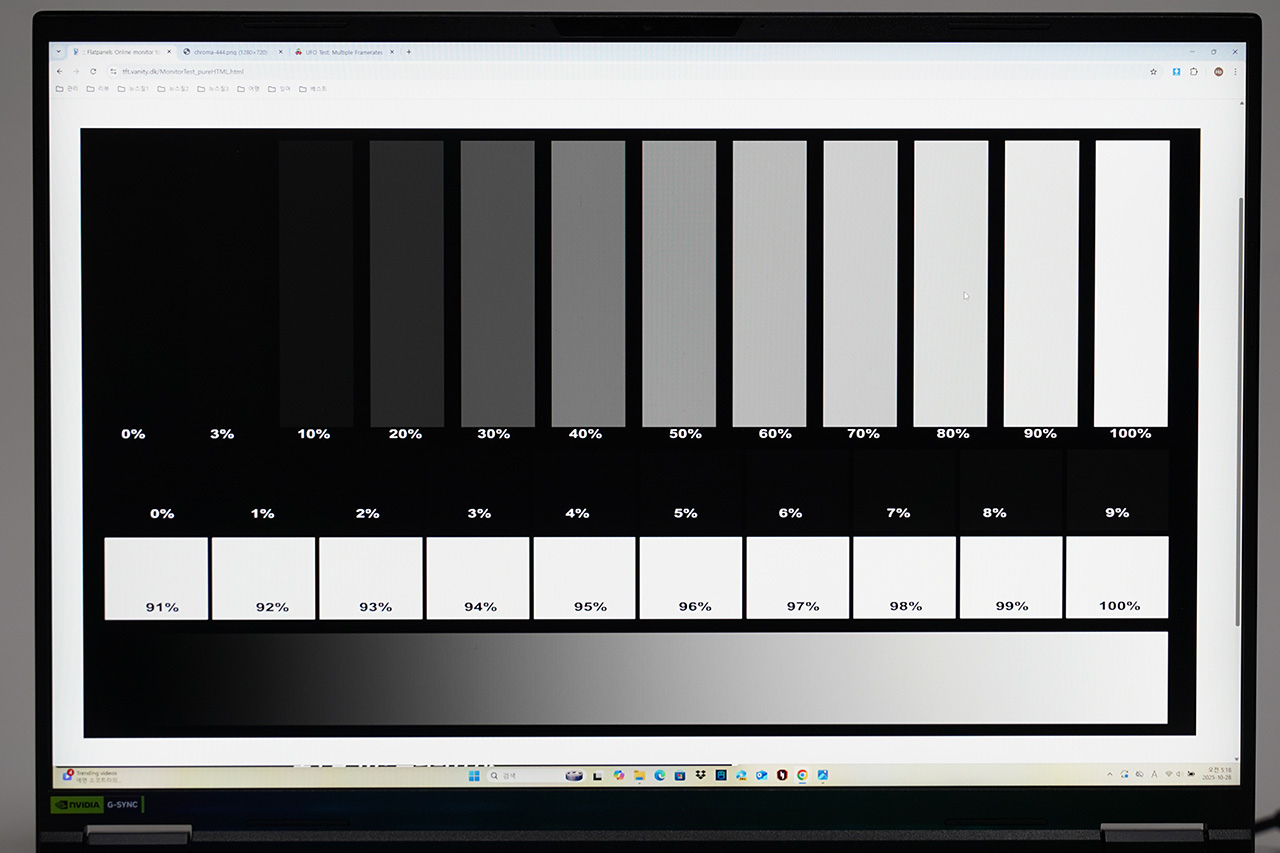The height and width of the screenshot is (853, 1280).
Task: Bookmark this page with the star icon
Action: (1153, 72)
